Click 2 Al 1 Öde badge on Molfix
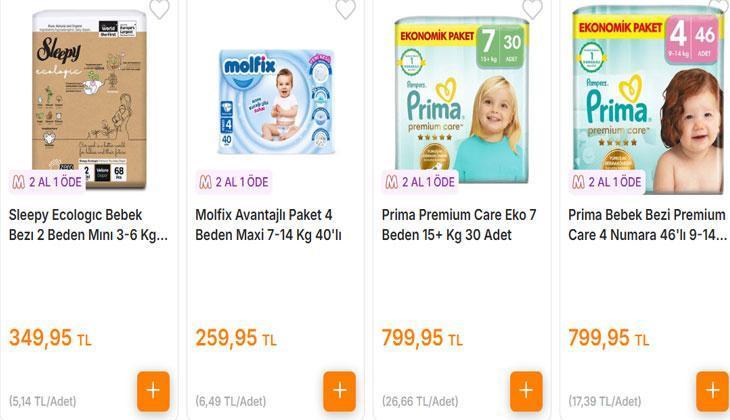 coord(234,182)
